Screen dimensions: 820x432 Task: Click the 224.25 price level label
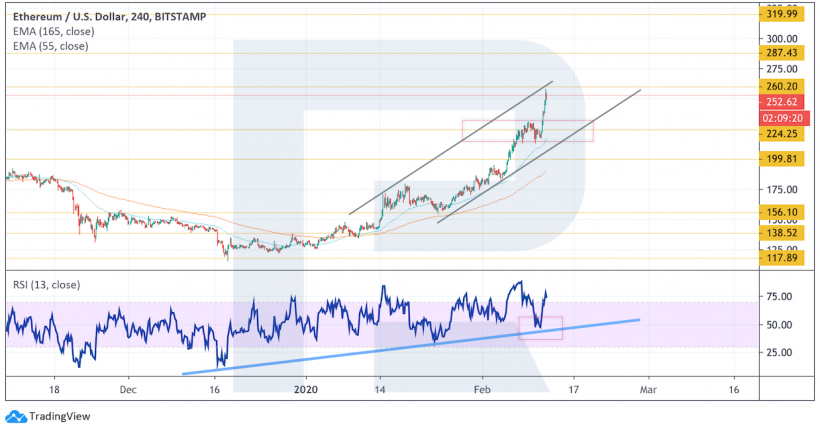[x=782, y=134]
